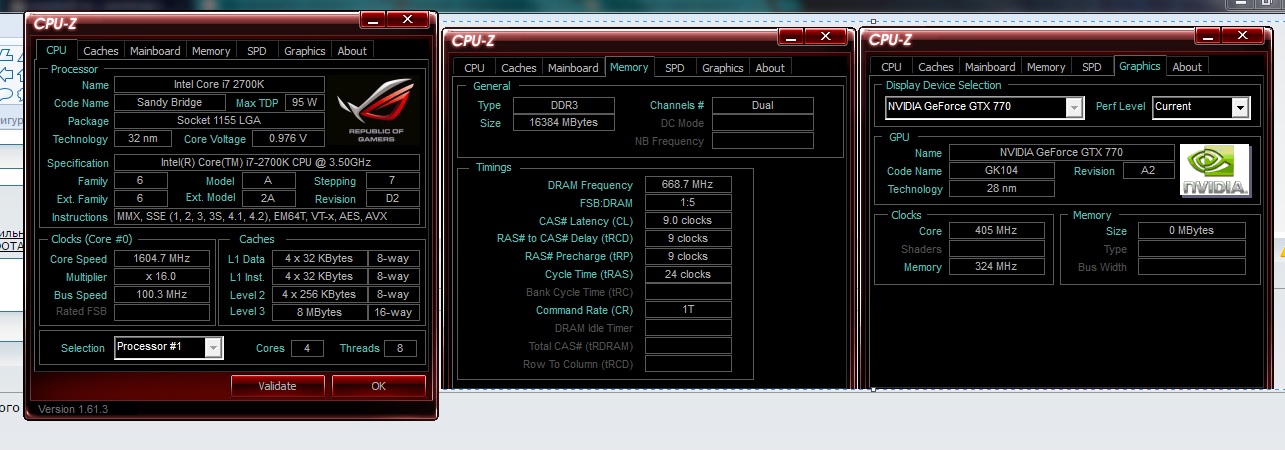Image resolution: width=1285 pixels, height=450 pixels.
Task: Open SPD tab in Memory window
Action: tap(675, 67)
